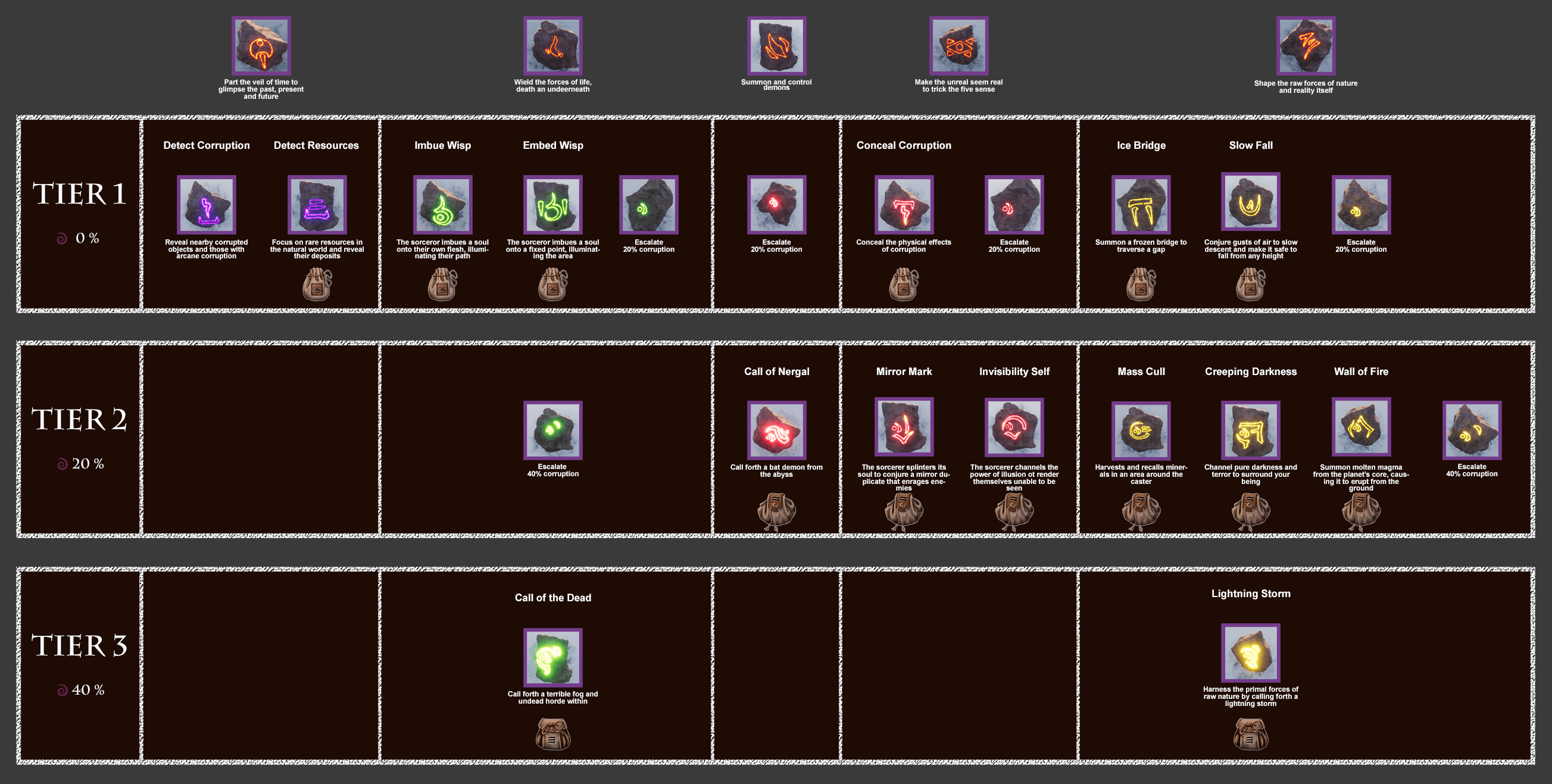Choose the Ice Bridge spell icon
This screenshot has width=1552, height=784.
pos(1141,204)
